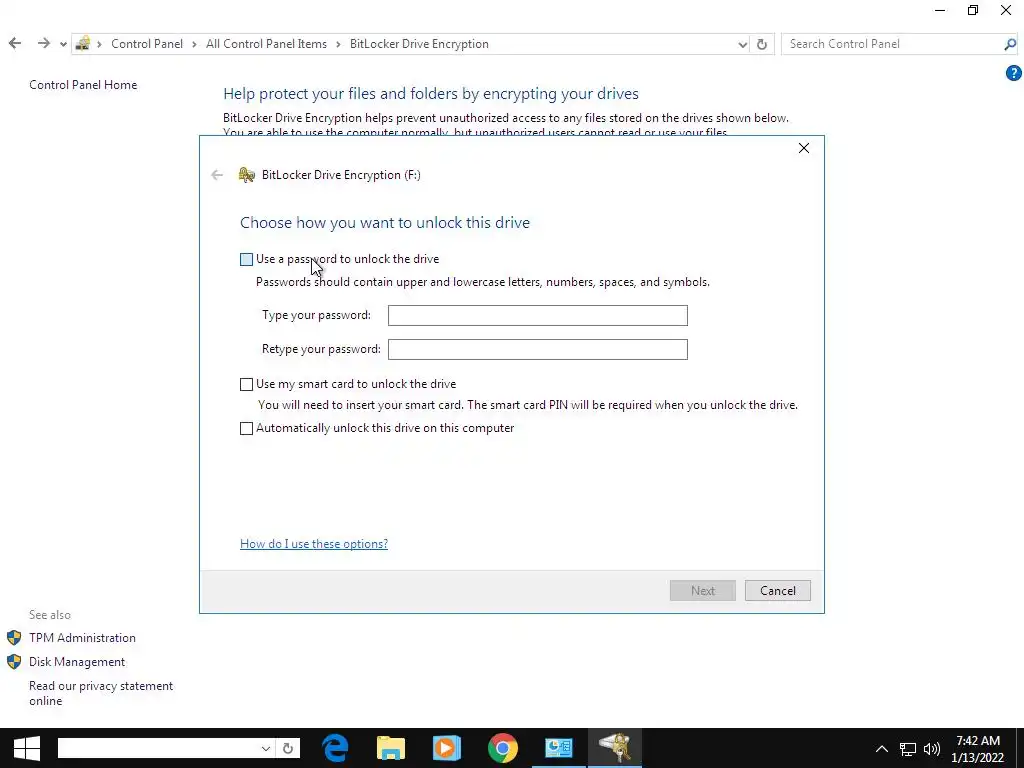Click the shield icon beside Disk Management
This screenshot has width=1024, height=768.
pyautogui.click(x=14, y=662)
